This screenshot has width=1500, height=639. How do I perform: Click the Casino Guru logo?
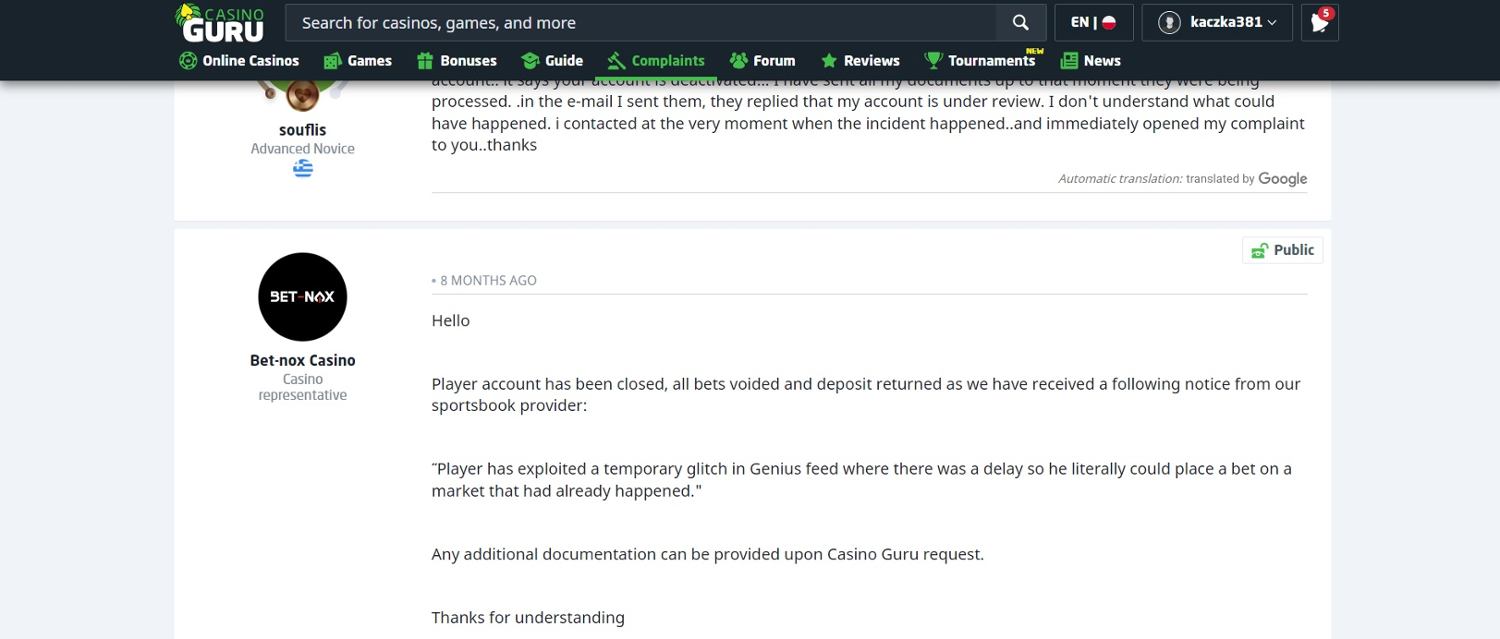[x=221, y=23]
